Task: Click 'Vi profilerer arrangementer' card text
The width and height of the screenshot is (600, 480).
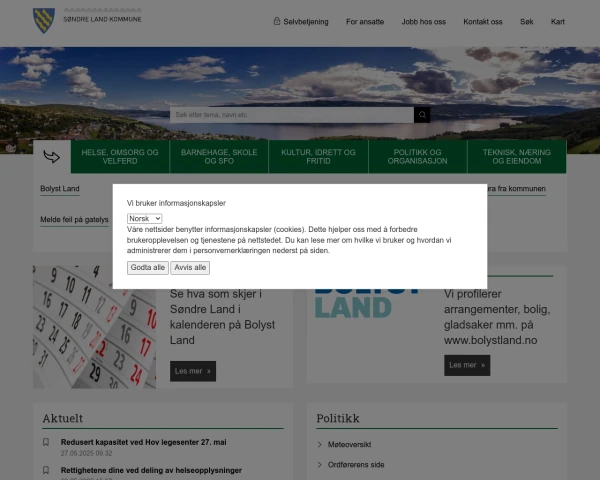Action: pos(497,317)
